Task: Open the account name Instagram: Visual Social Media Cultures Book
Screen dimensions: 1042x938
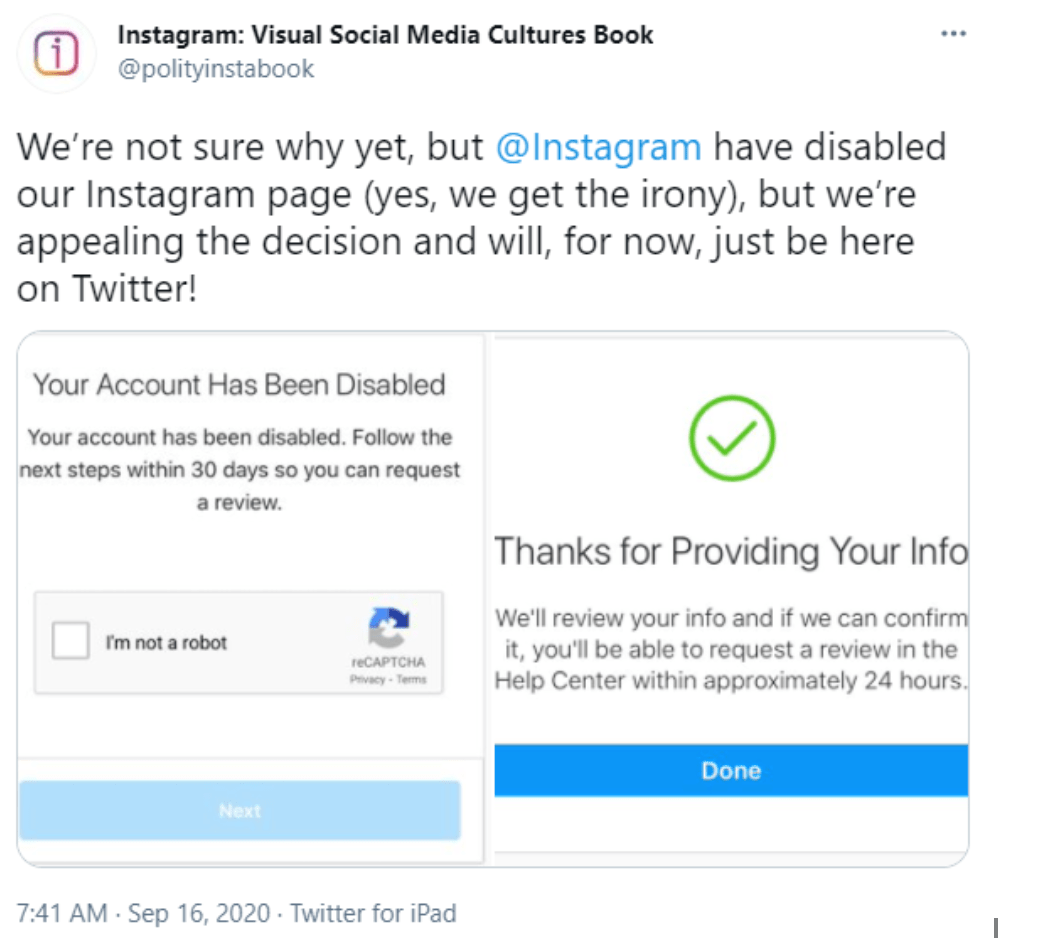Action: (x=385, y=35)
